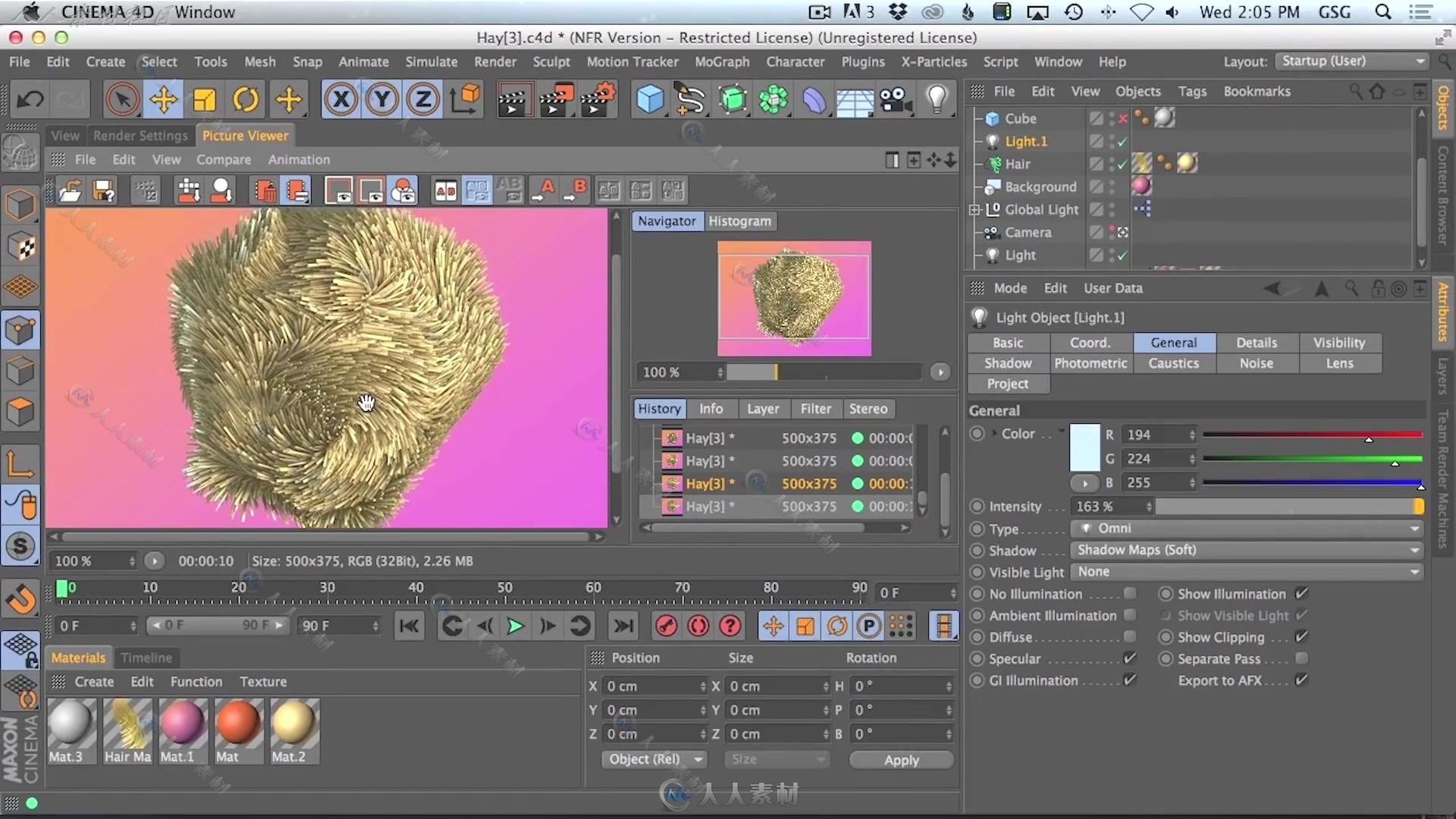The image size is (1456, 819).
Task: Select the Hair Ma material thumbnail
Action: [127, 731]
